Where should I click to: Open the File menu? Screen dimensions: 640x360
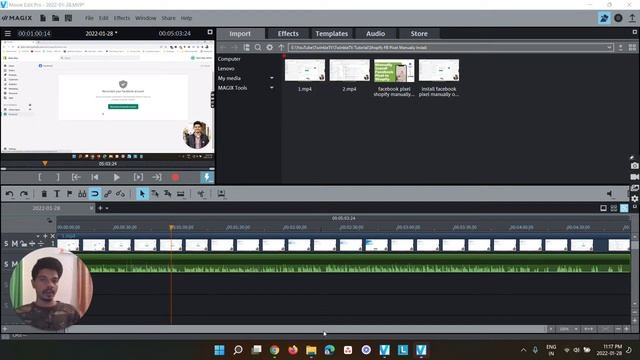pyautogui.click(x=89, y=18)
